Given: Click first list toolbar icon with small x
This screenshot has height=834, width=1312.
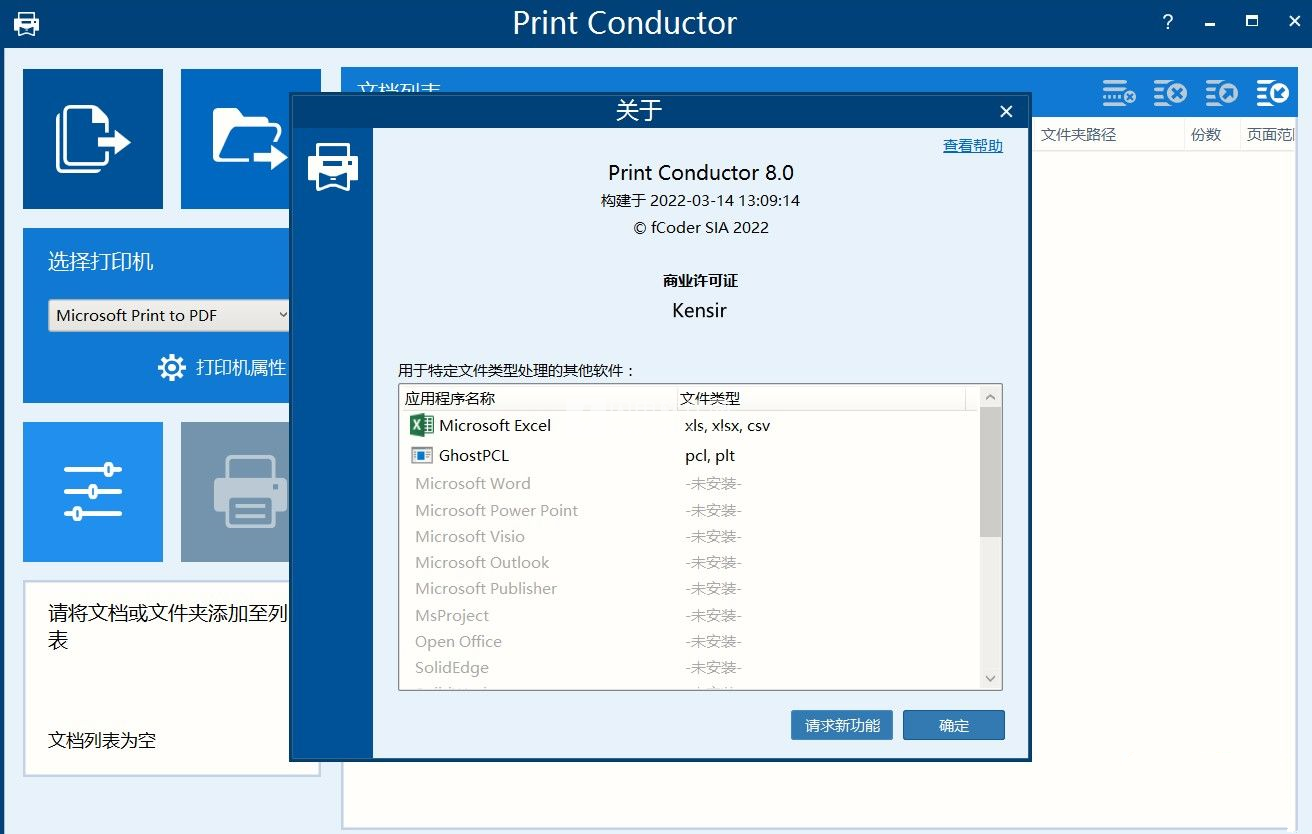Looking at the screenshot, I should 1120,94.
